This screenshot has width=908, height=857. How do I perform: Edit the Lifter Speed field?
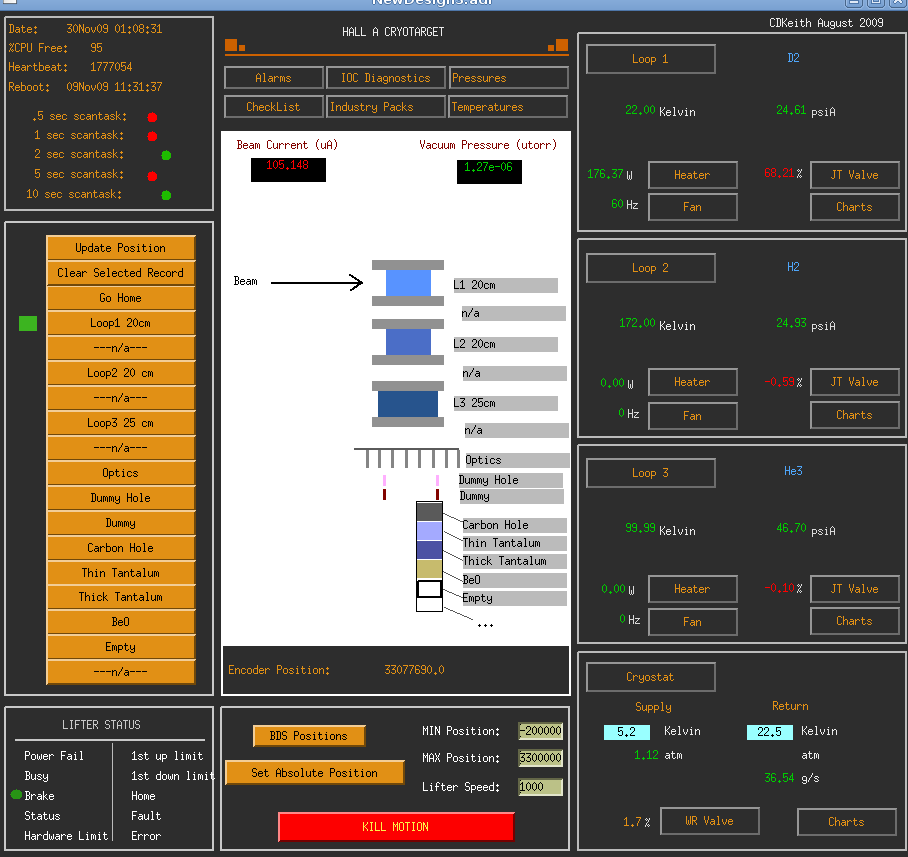540,786
